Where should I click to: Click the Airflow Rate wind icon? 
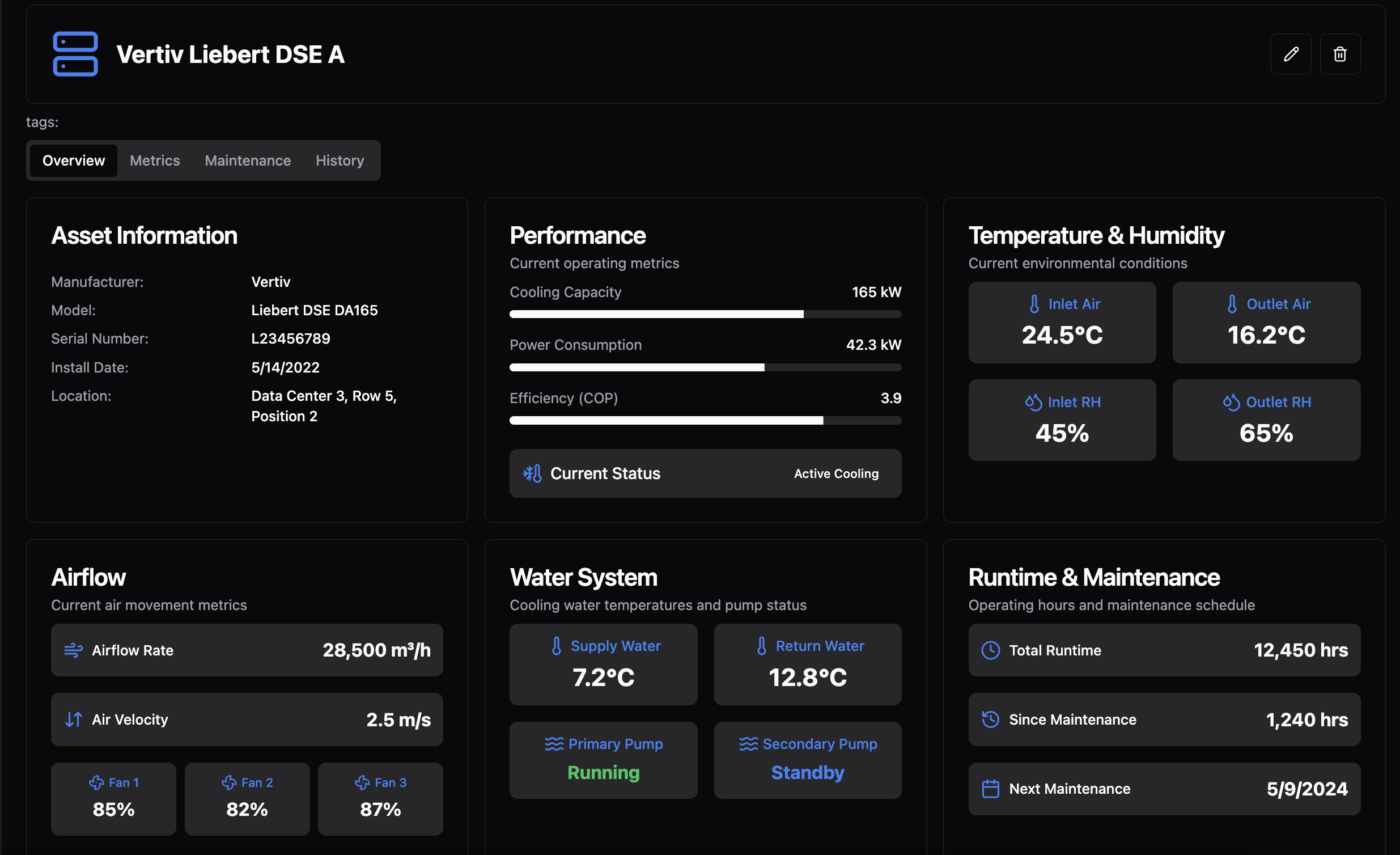click(x=73, y=650)
